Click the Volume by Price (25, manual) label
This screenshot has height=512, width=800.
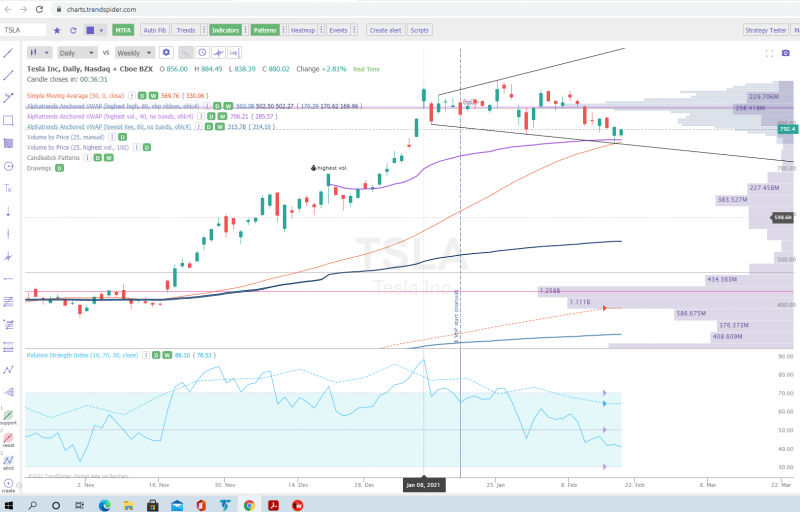click(x=65, y=137)
